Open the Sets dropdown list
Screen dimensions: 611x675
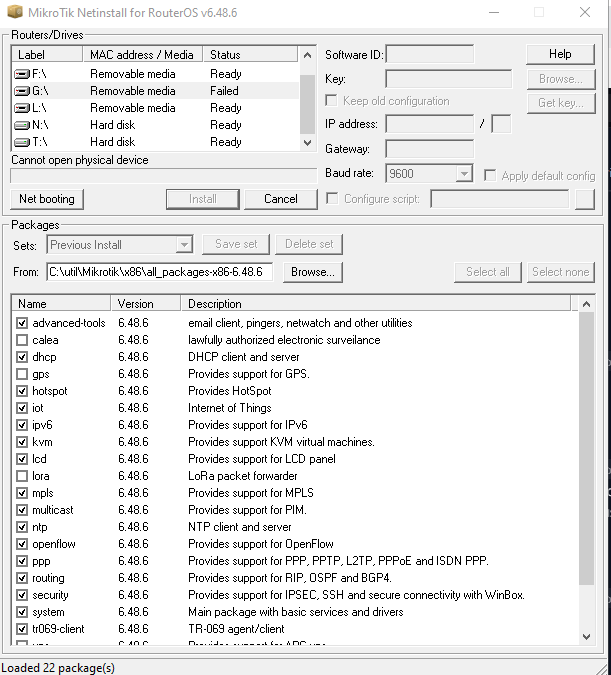(x=184, y=245)
